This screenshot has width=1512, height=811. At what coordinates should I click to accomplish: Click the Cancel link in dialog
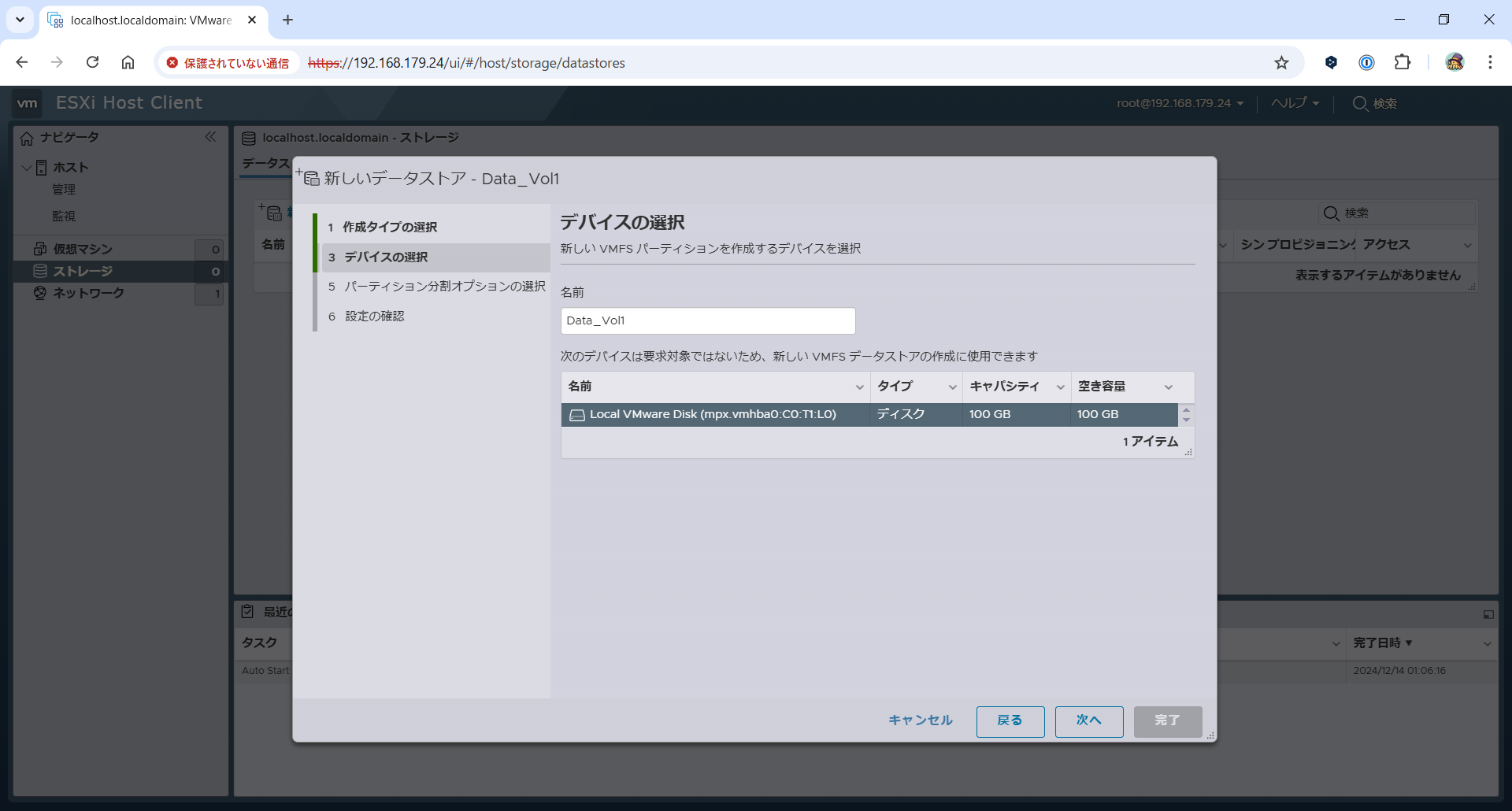tap(920, 720)
